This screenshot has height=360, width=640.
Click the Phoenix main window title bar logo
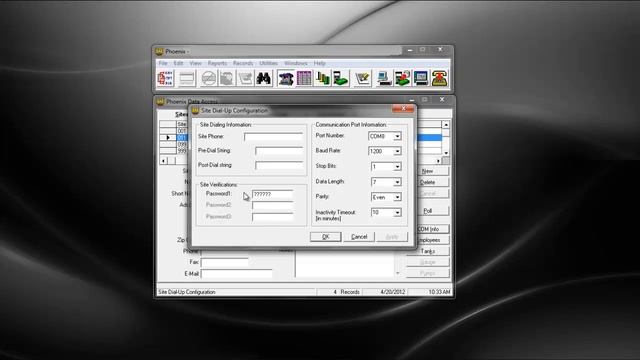click(x=159, y=51)
